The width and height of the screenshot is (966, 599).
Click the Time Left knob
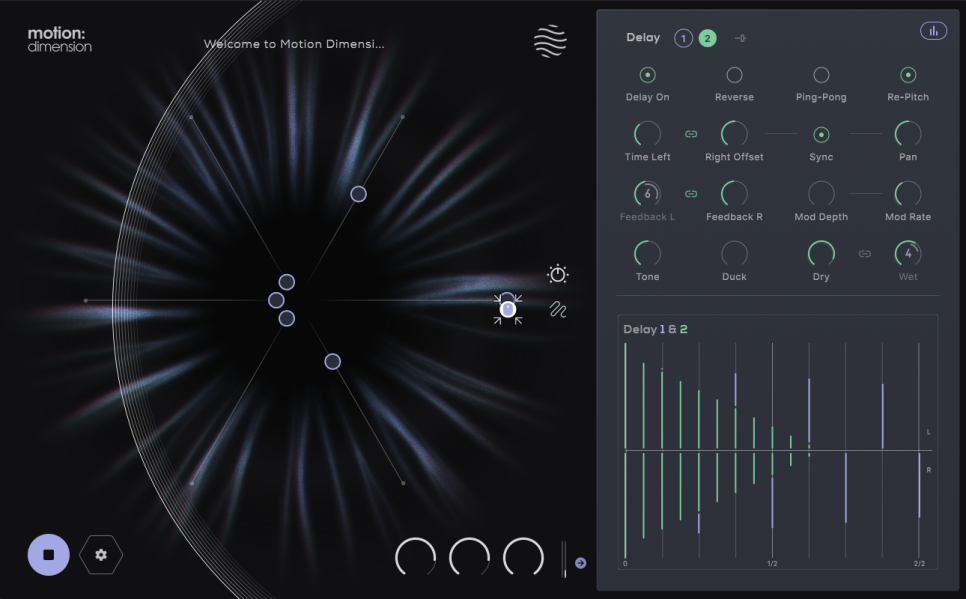click(647, 134)
